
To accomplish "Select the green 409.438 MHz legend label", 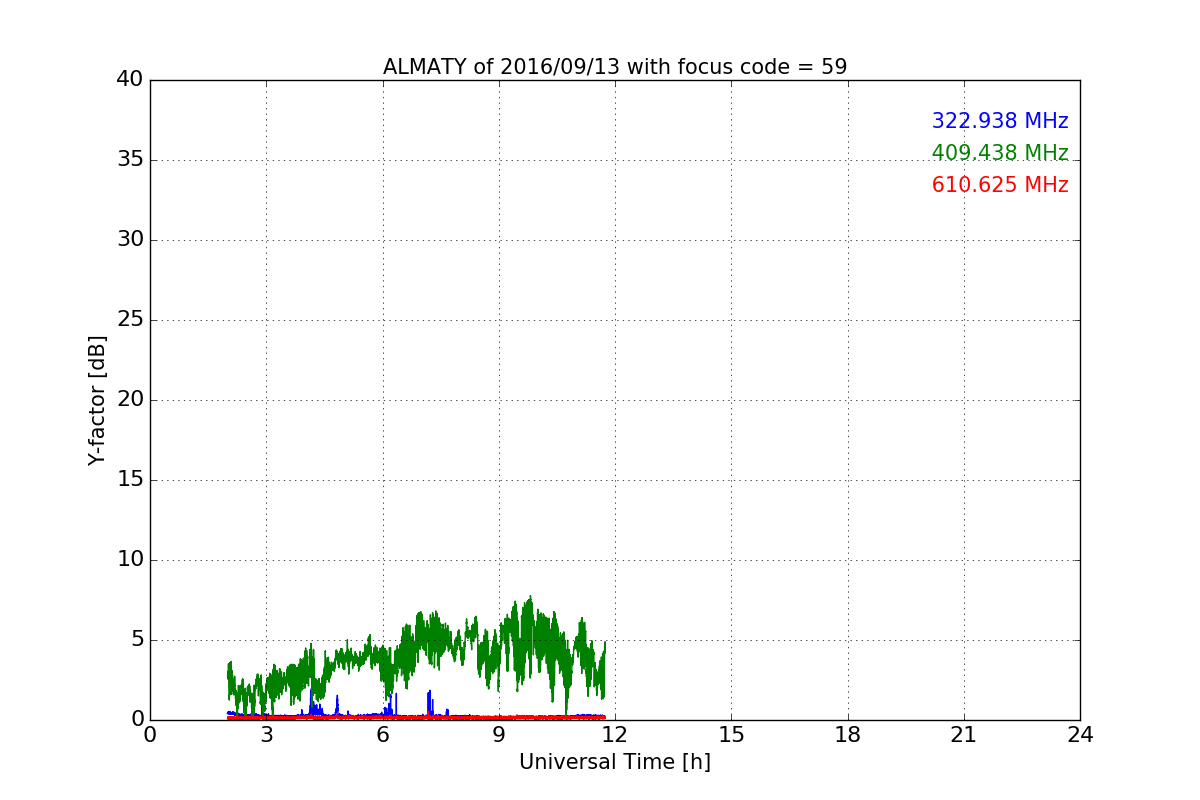I will coord(999,153).
